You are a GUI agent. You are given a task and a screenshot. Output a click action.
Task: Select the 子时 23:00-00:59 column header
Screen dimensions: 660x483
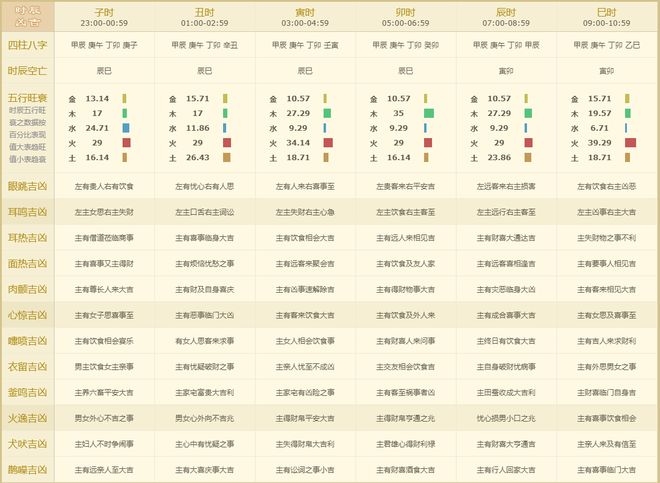(x=104, y=17)
